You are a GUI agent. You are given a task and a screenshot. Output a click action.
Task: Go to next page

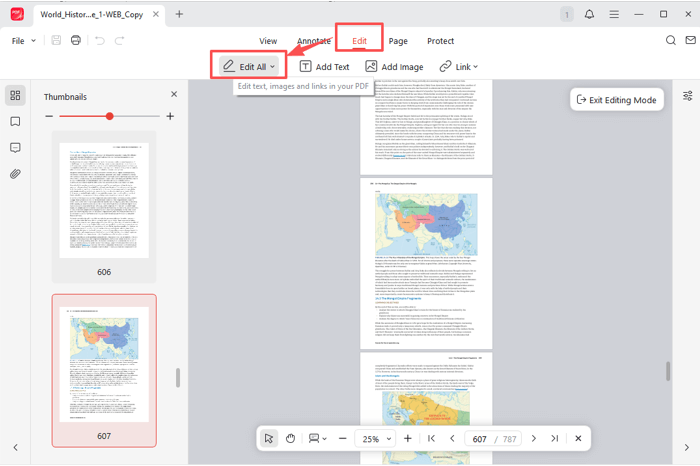click(x=533, y=438)
